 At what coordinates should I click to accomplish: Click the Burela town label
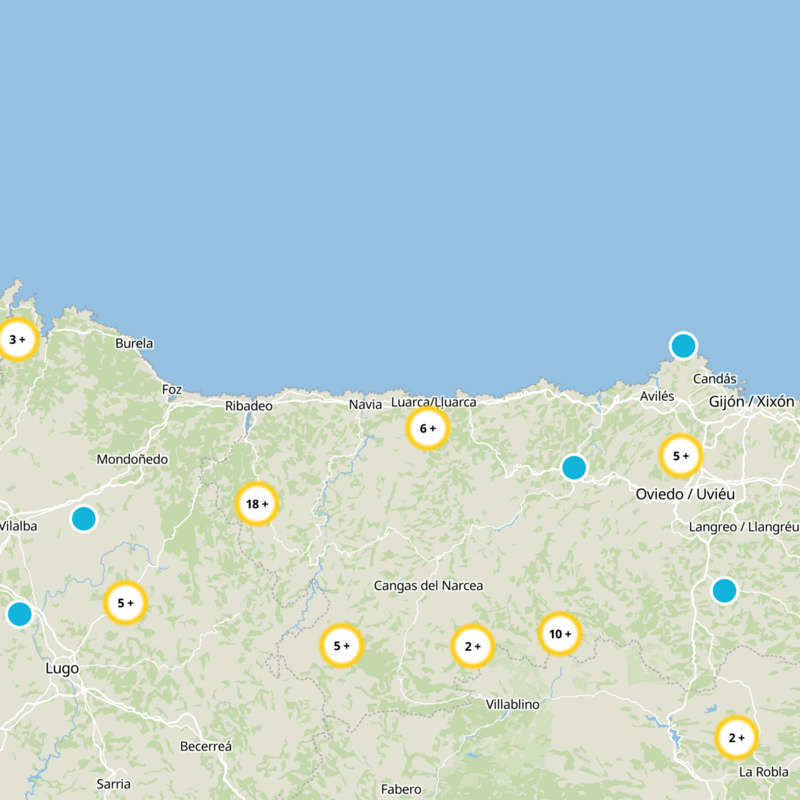click(x=134, y=343)
